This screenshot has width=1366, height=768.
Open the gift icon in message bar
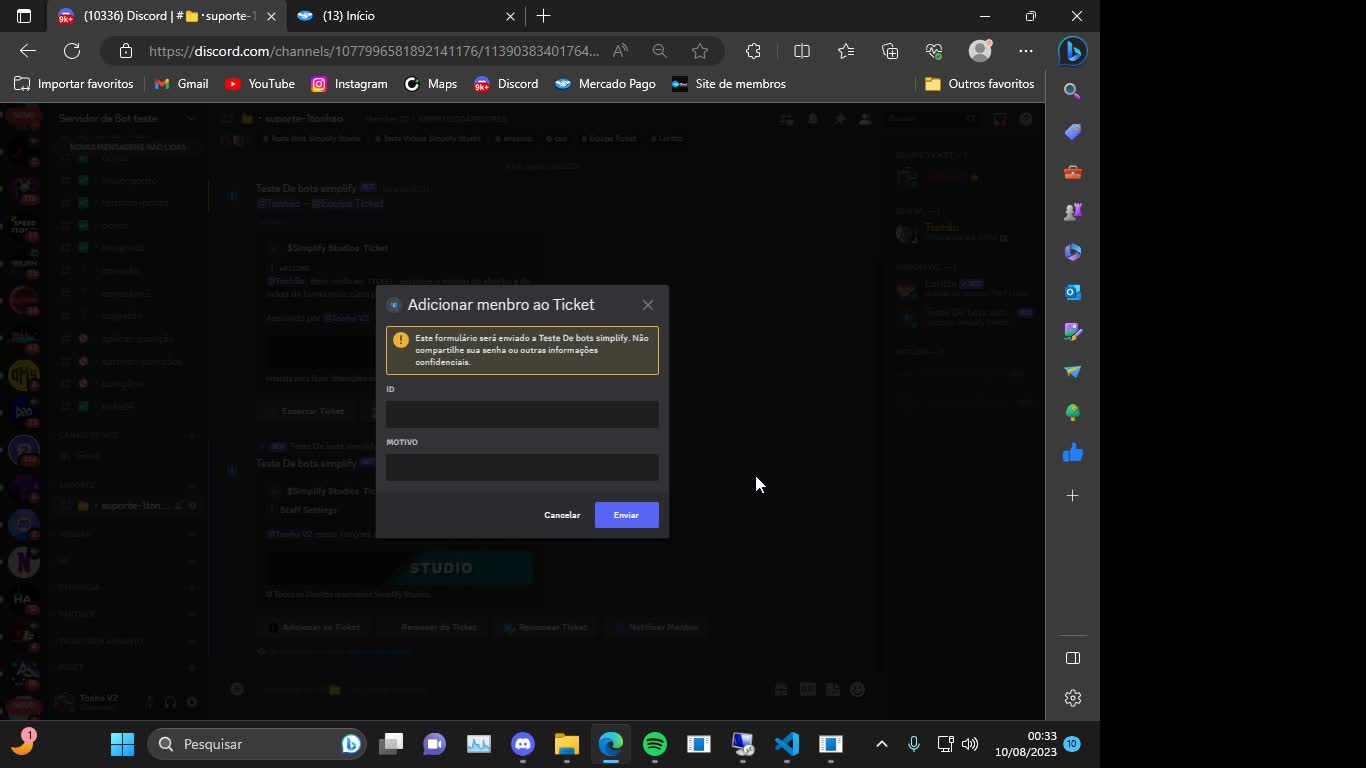coord(780,689)
